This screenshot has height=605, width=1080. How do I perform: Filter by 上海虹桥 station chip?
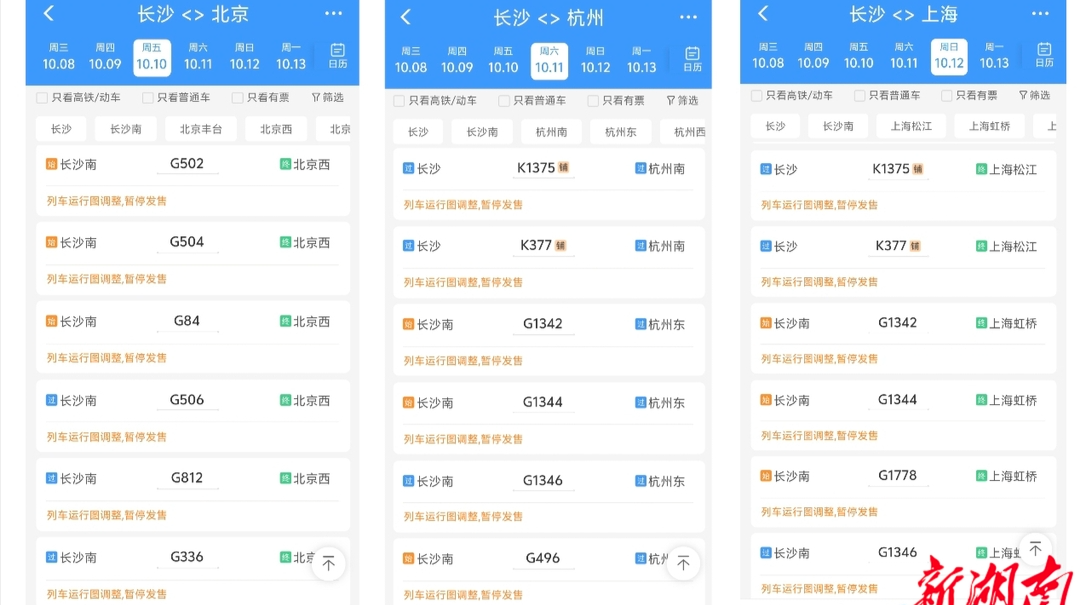(x=989, y=126)
